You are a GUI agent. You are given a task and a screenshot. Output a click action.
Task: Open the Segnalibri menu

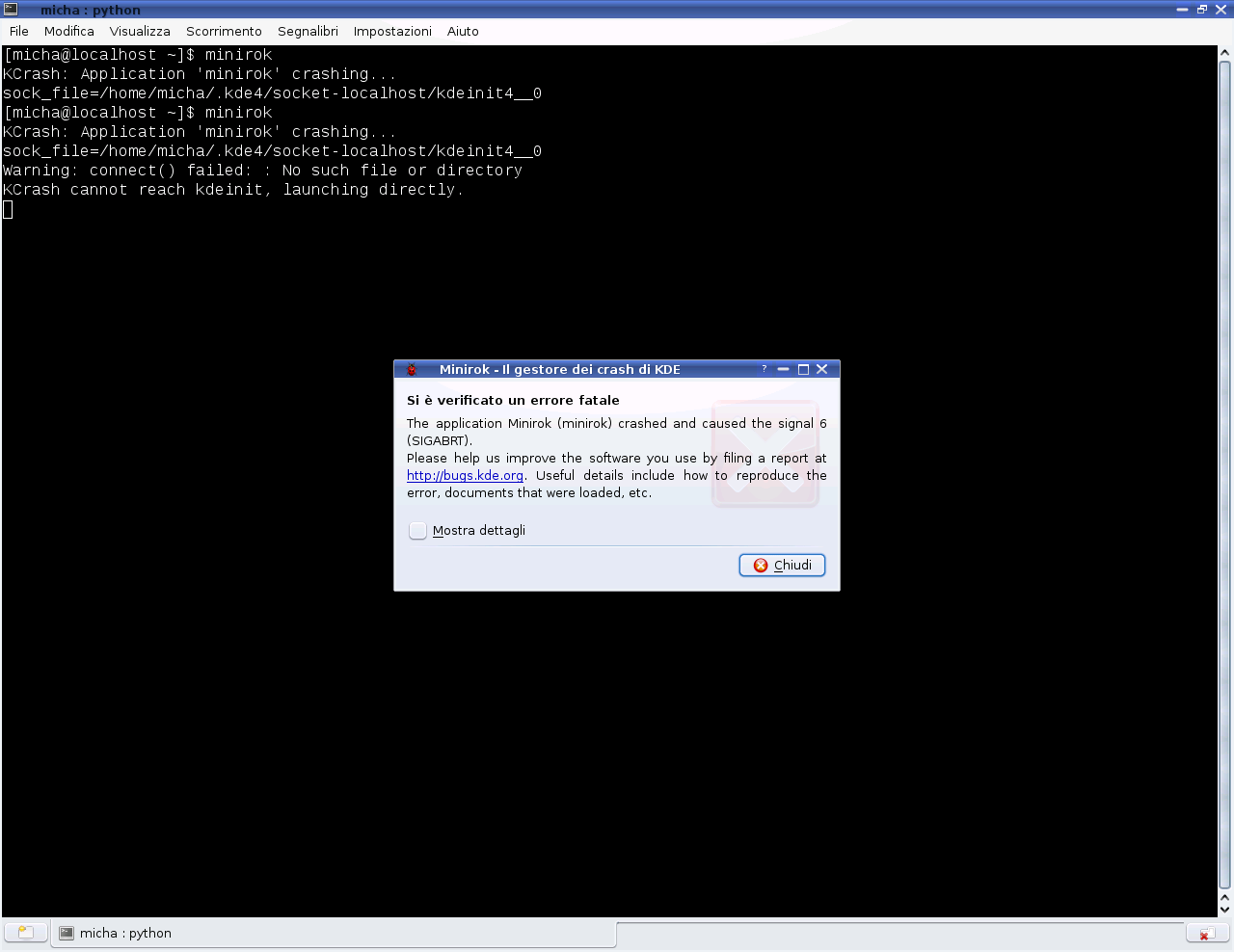tap(308, 31)
